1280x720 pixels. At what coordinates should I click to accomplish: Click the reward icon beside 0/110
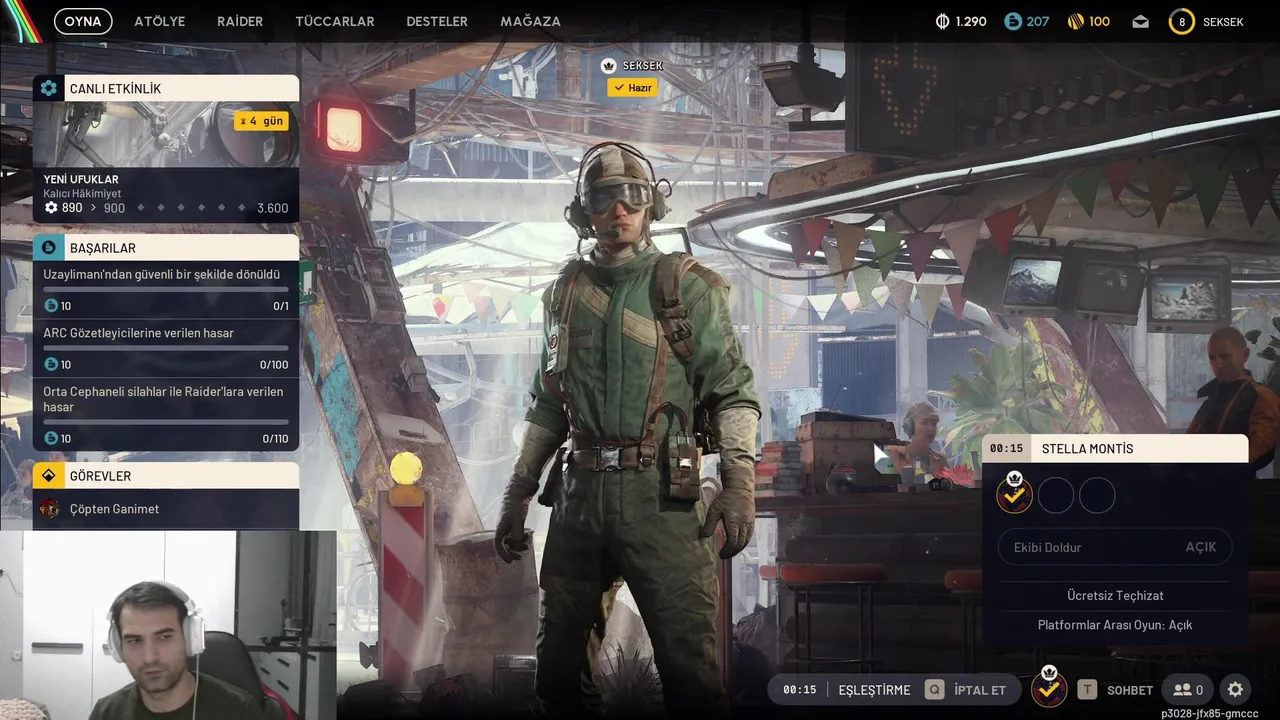(x=51, y=438)
